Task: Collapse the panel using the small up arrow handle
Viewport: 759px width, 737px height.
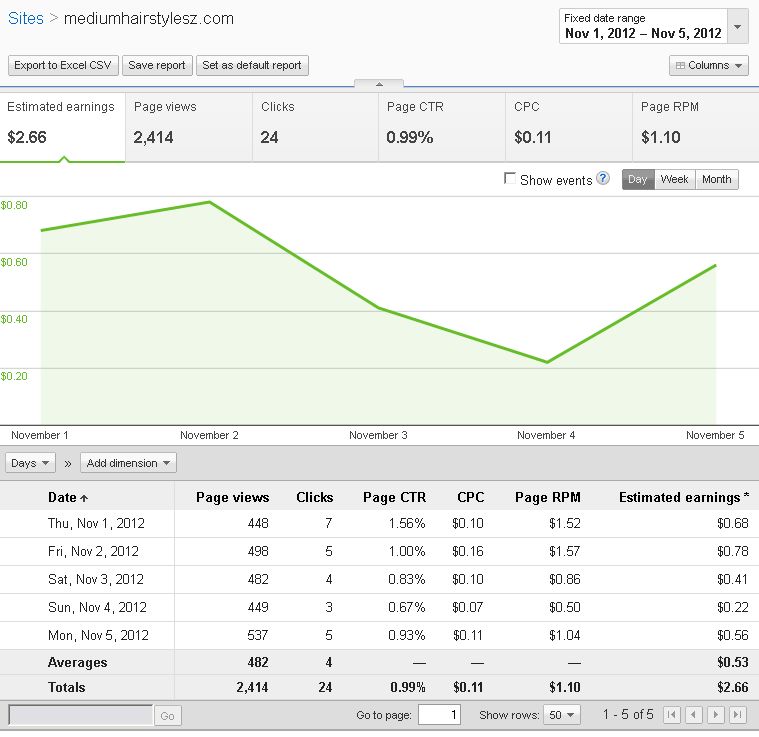Action: point(379,84)
